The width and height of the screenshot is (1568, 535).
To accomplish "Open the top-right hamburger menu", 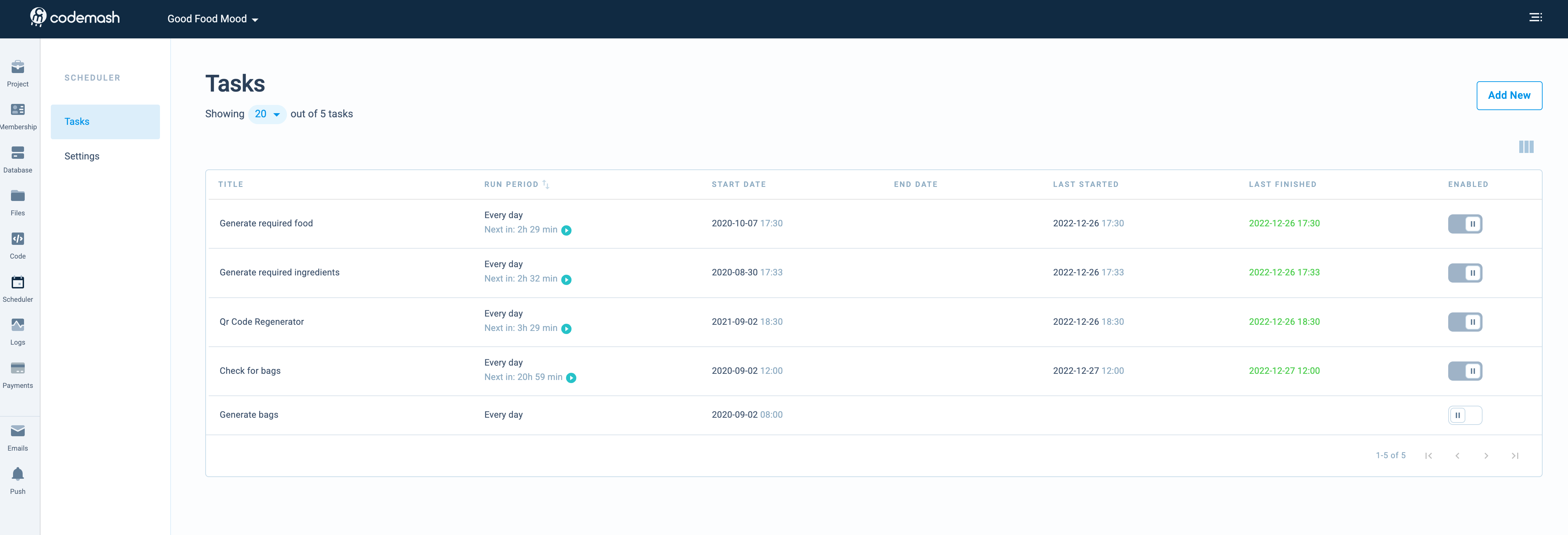I will [x=1535, y=17].
